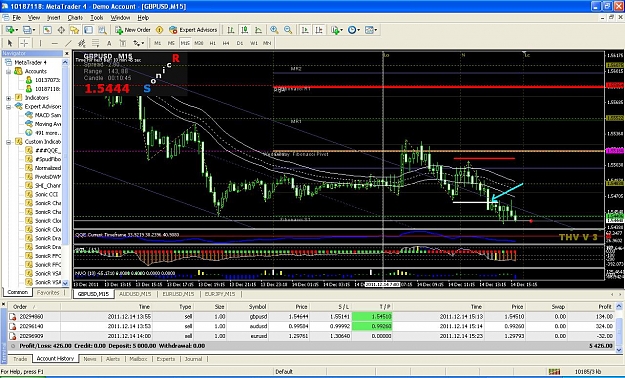Zoom in on the chart

274,30
